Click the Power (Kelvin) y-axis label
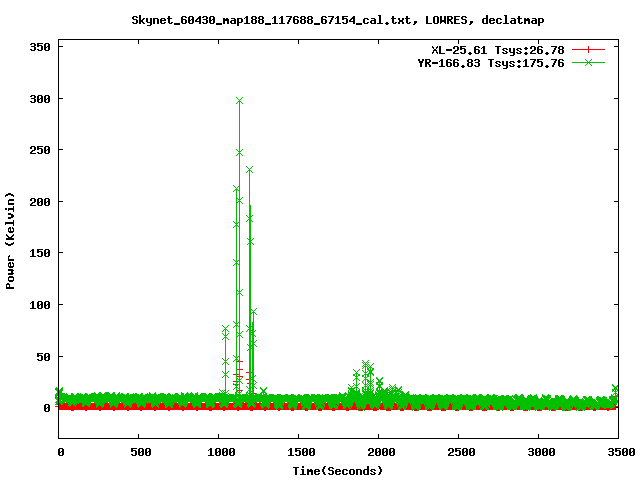640x480 pixels. coord(10,241)
